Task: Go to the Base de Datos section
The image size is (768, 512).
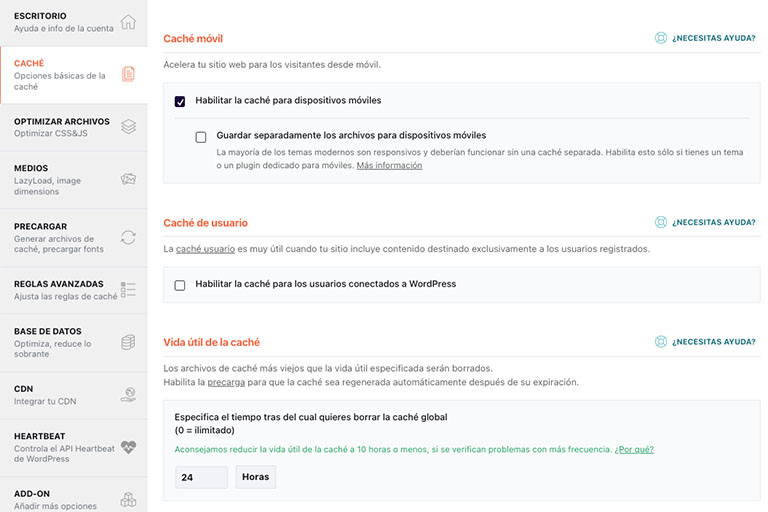Action: [x=74, y=342]
